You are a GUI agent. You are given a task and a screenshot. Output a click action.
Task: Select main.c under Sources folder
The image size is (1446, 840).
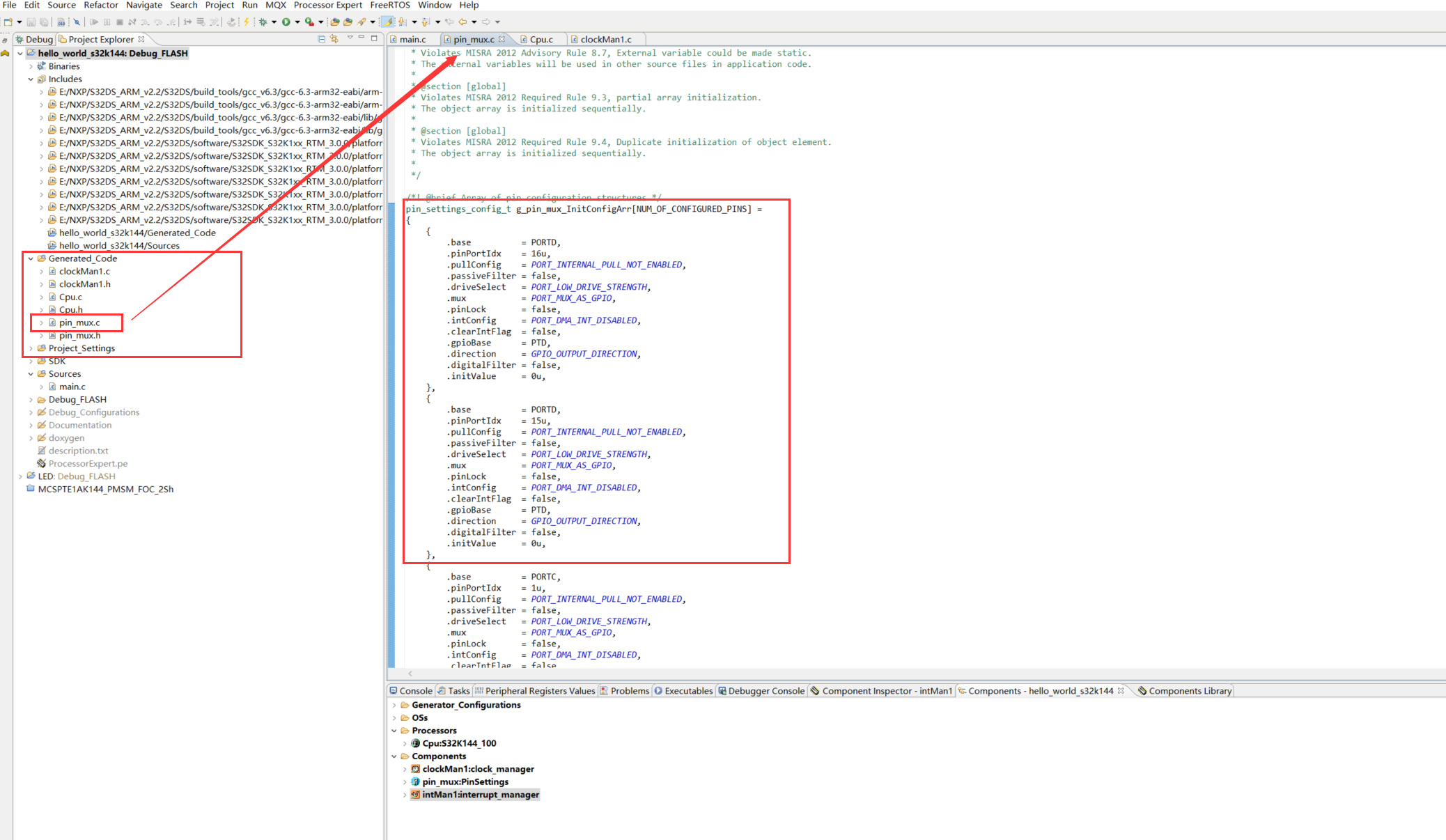tap(72, 387)
